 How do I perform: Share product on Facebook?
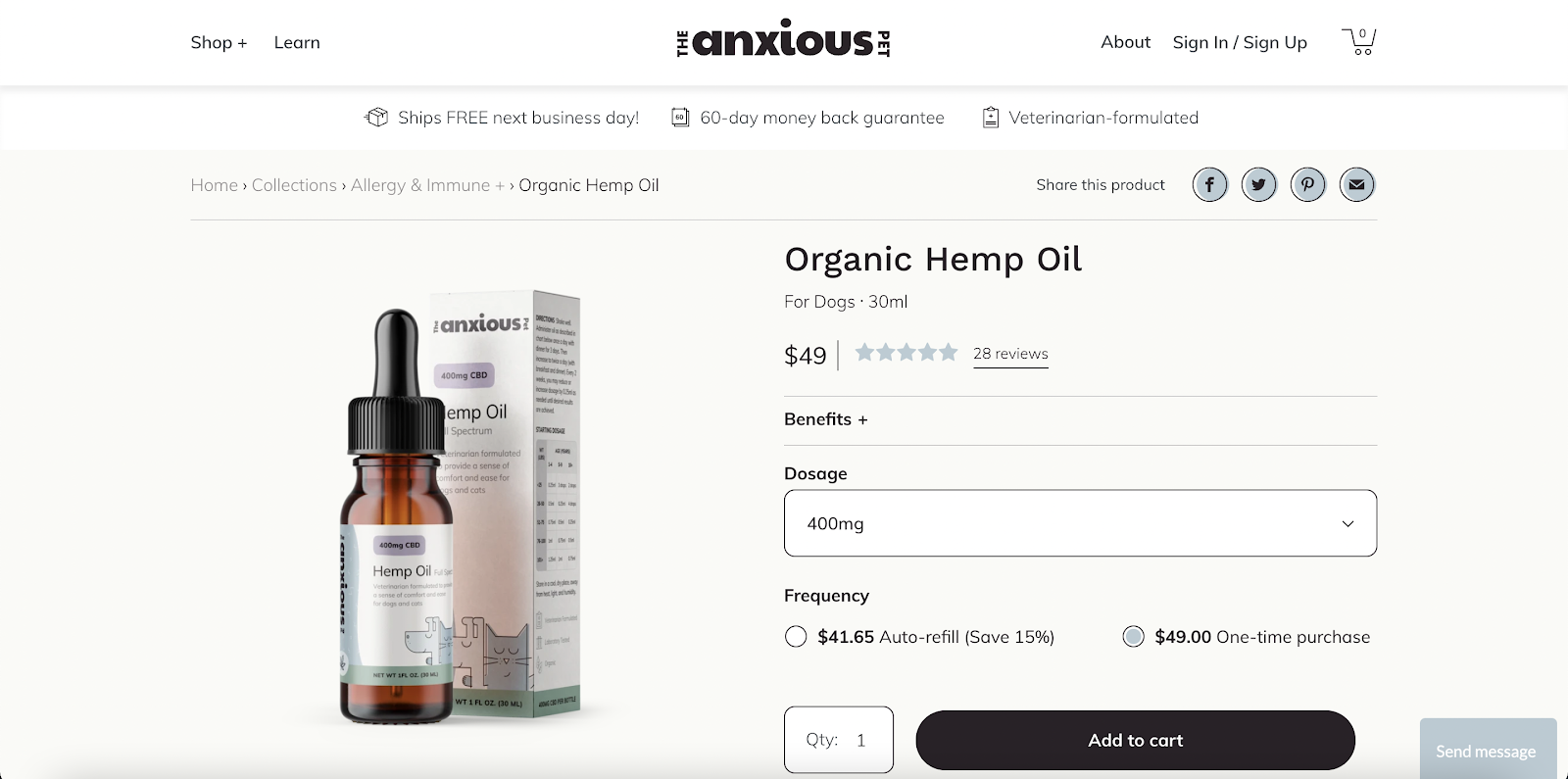[x=1210, y=184]
